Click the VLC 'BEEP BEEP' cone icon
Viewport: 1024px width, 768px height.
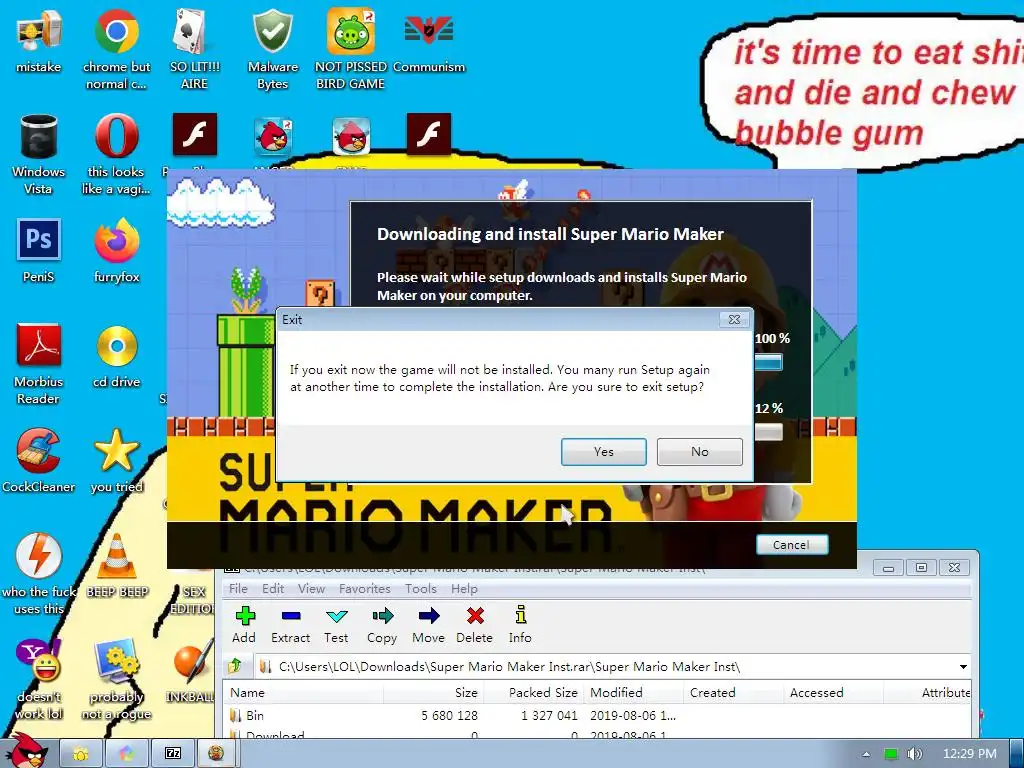(x=116, y=566)
